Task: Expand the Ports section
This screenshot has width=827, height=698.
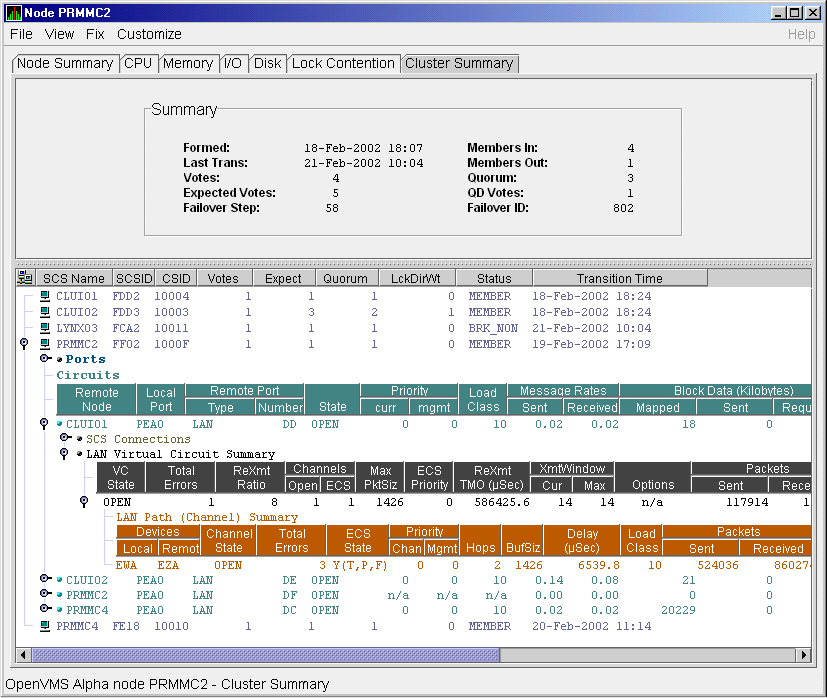Action: click(45, 359)
